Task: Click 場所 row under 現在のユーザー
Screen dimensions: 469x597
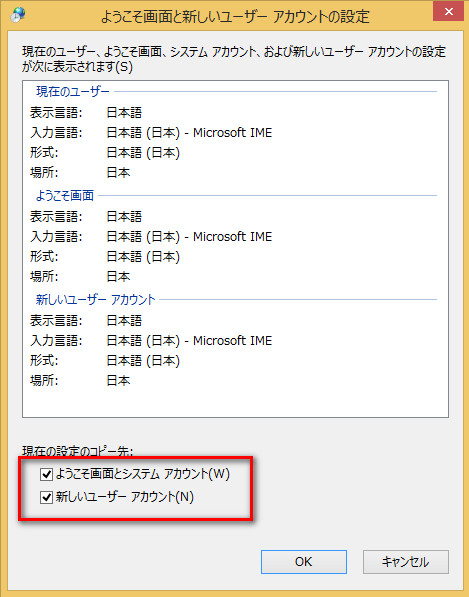Action: coord(80,172)
